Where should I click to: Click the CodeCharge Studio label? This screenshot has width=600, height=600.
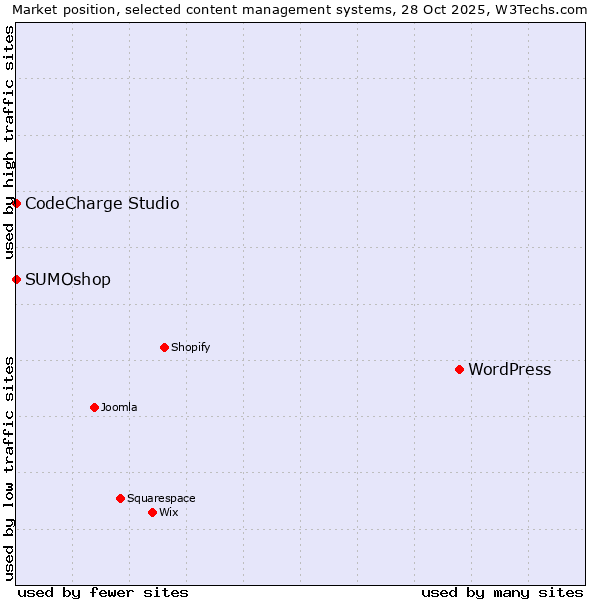102,204
